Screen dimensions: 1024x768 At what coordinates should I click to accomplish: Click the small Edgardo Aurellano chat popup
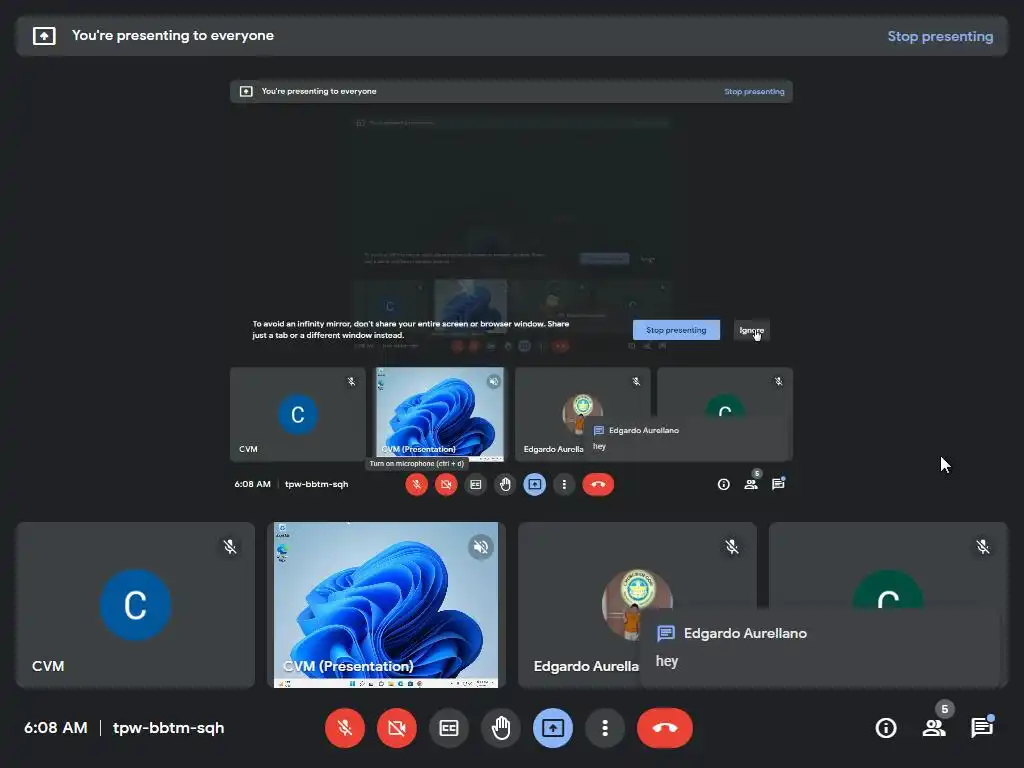click(688, 438)
